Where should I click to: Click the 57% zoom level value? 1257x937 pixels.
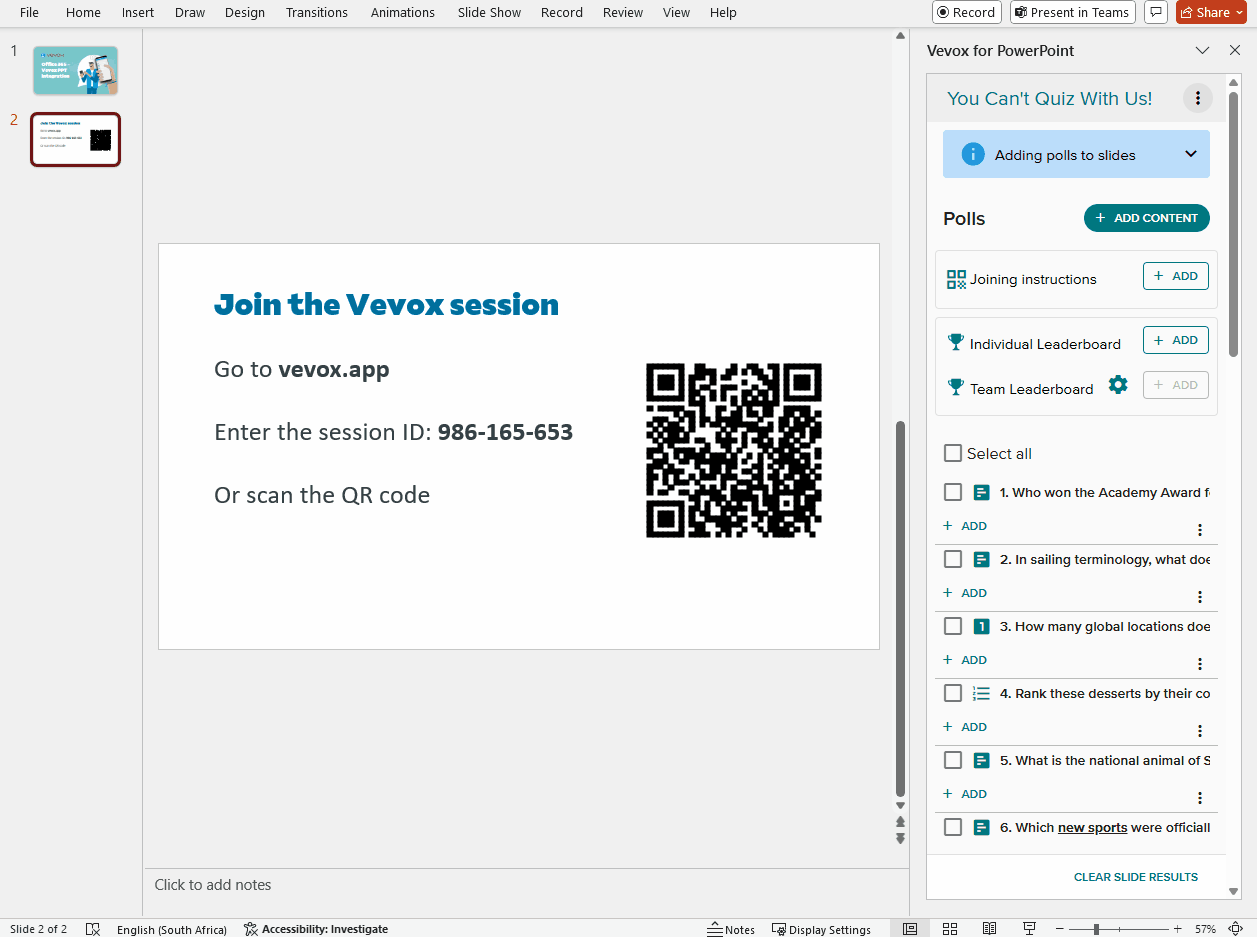[x=1205, y=929]
